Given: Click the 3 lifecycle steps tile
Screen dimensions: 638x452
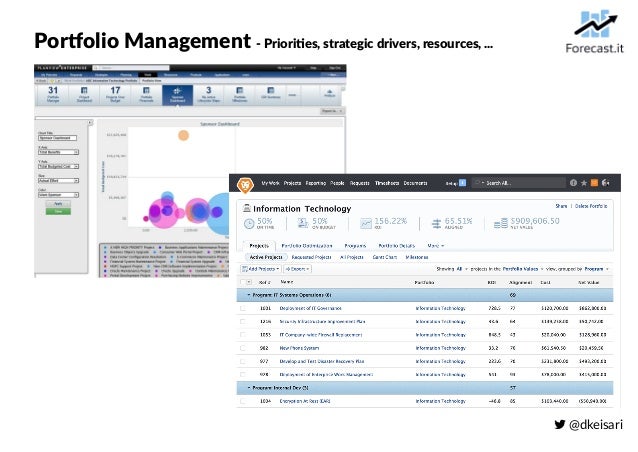Looking at the screenshot, I should [x=208, y=94].
